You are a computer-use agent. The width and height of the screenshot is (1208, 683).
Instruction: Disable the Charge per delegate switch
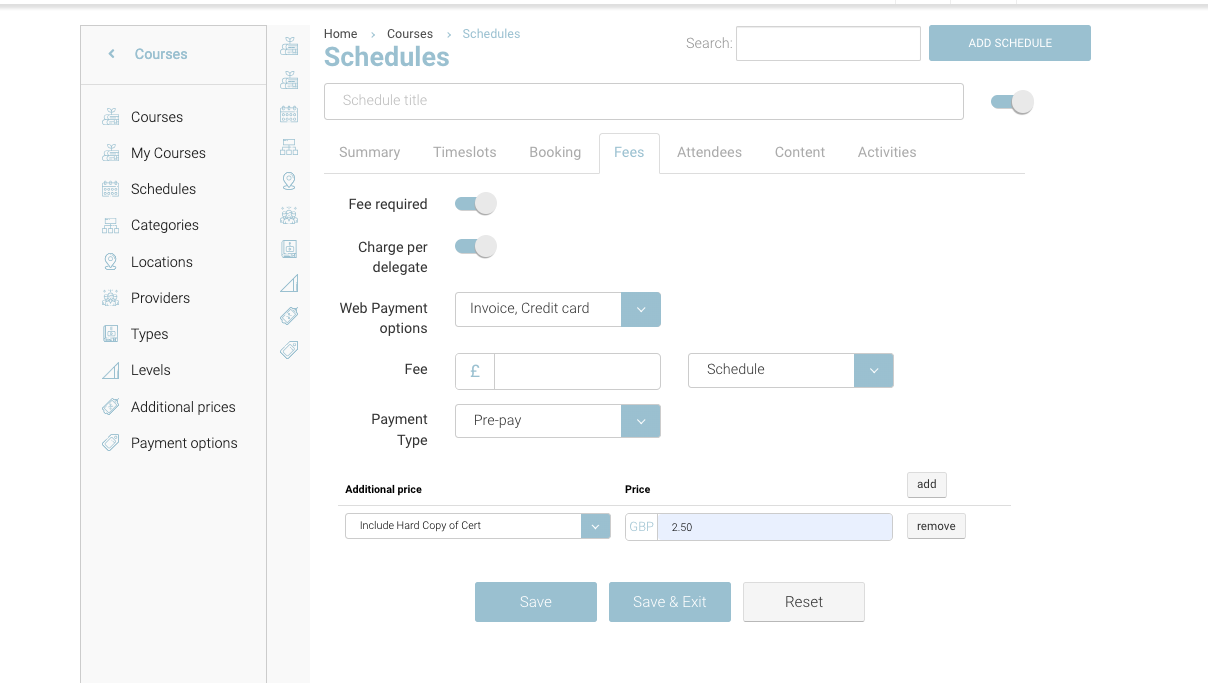(476, 247)
